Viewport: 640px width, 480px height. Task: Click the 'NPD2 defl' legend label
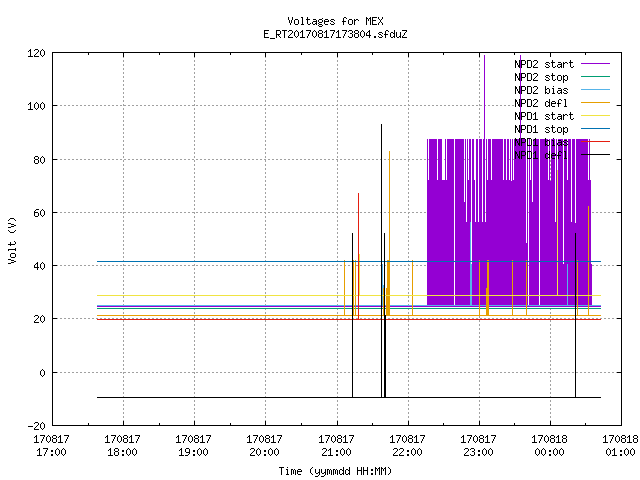click(541, 103)
